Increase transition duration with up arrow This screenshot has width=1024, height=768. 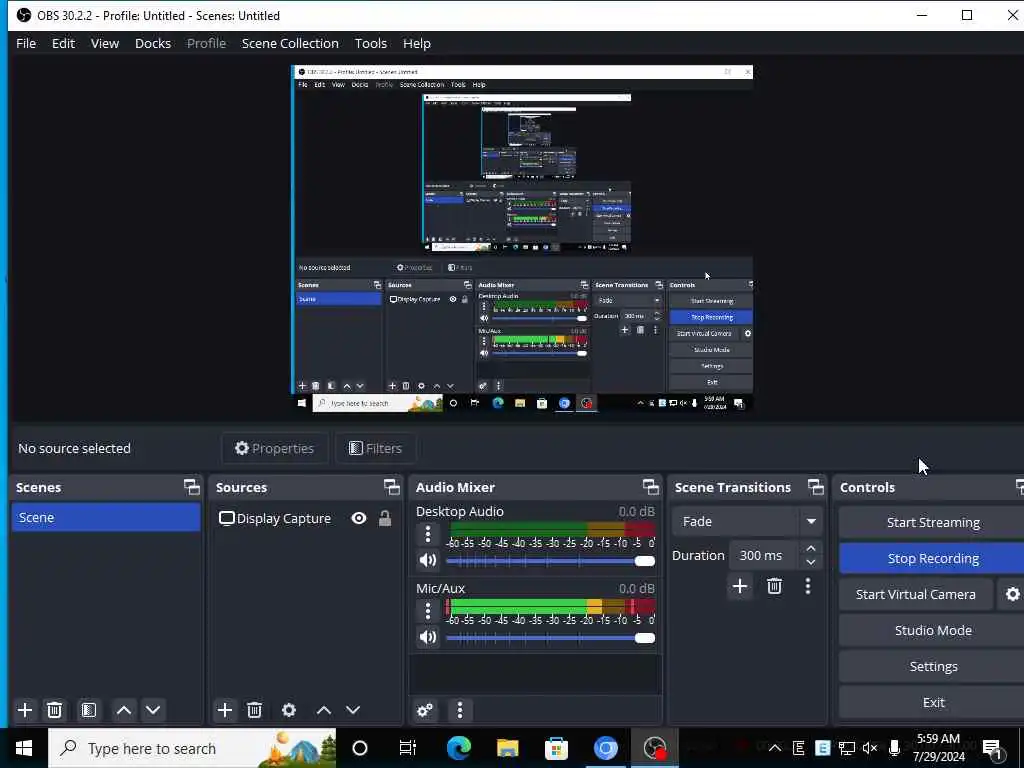point(811,549)
